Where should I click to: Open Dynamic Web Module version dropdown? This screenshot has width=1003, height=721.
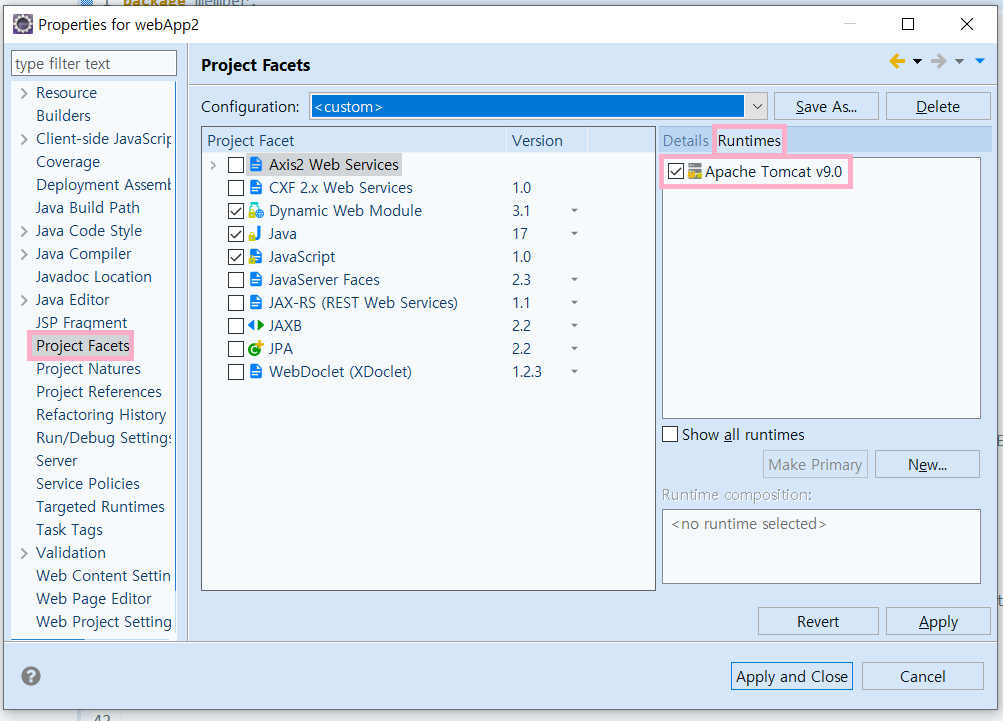[x=574, y=210]
